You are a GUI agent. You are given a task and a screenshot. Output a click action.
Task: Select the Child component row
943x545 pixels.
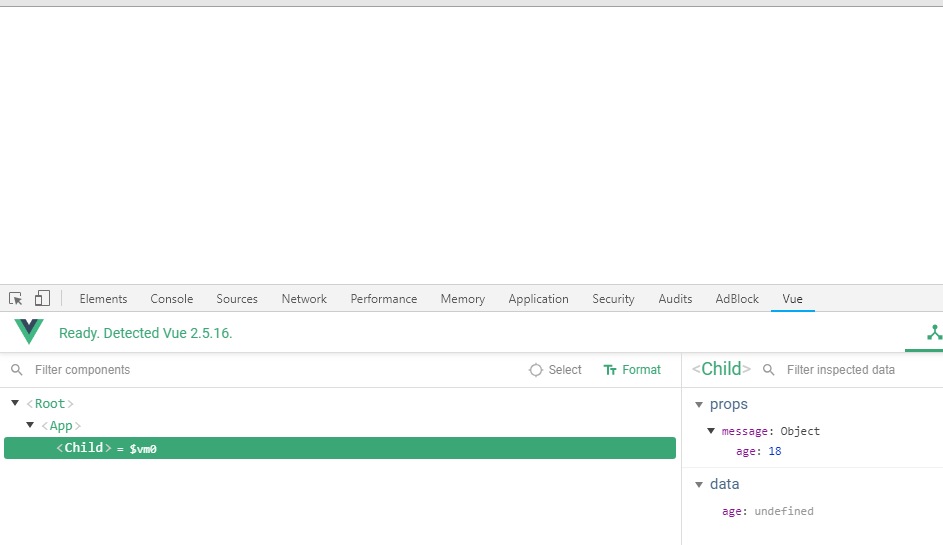click(340, 448)
